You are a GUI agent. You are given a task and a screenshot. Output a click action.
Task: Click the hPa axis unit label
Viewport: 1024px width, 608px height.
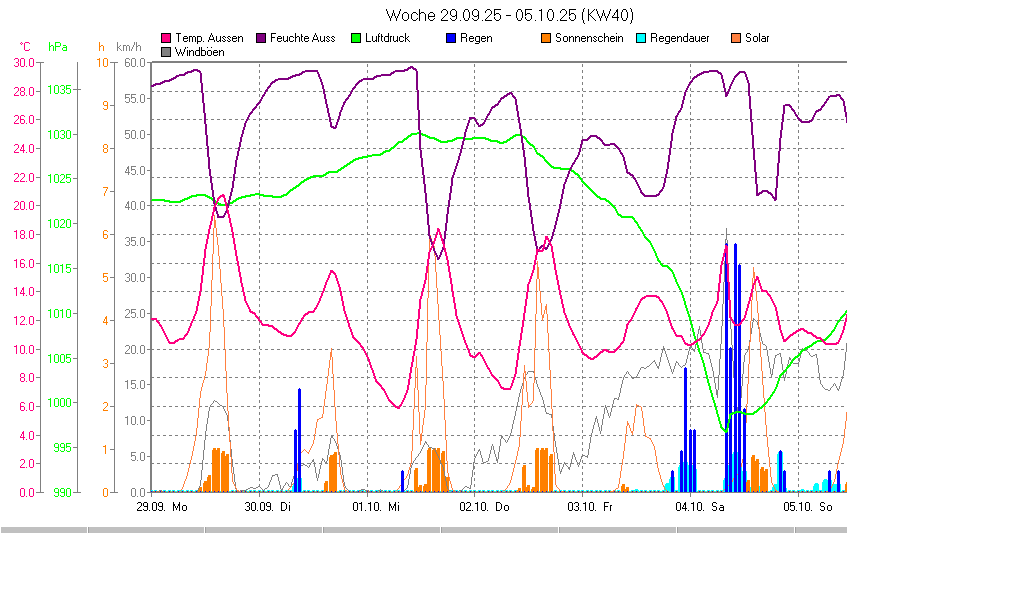(58, 47)
